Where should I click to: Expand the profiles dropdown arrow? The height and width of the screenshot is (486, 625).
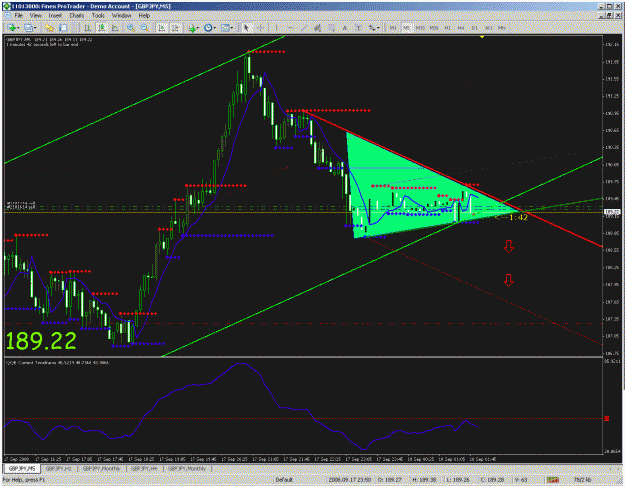(35, 28)
